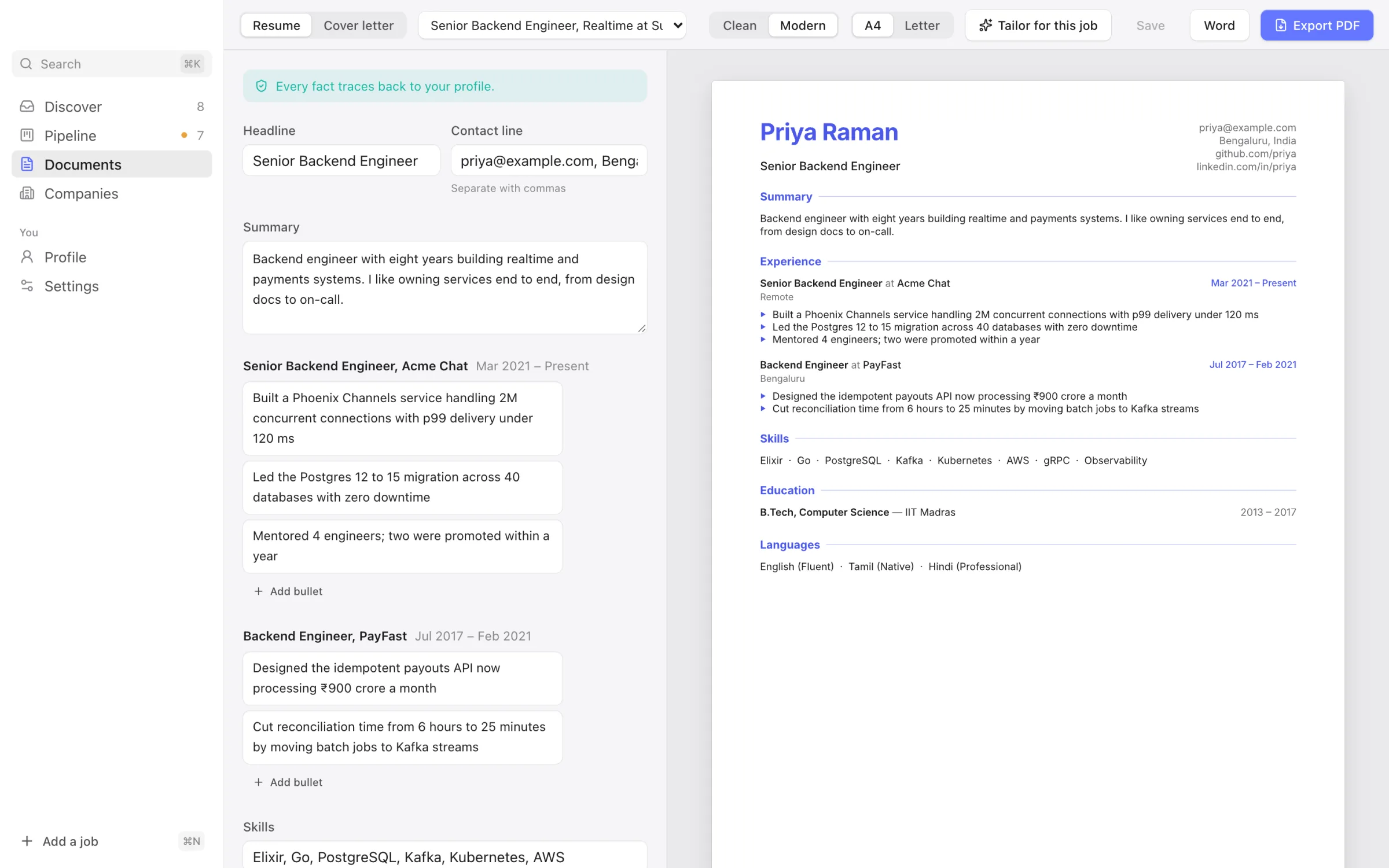Open the Settings sliders icon
1389x868 pixels.
click(x=27, y=286)
